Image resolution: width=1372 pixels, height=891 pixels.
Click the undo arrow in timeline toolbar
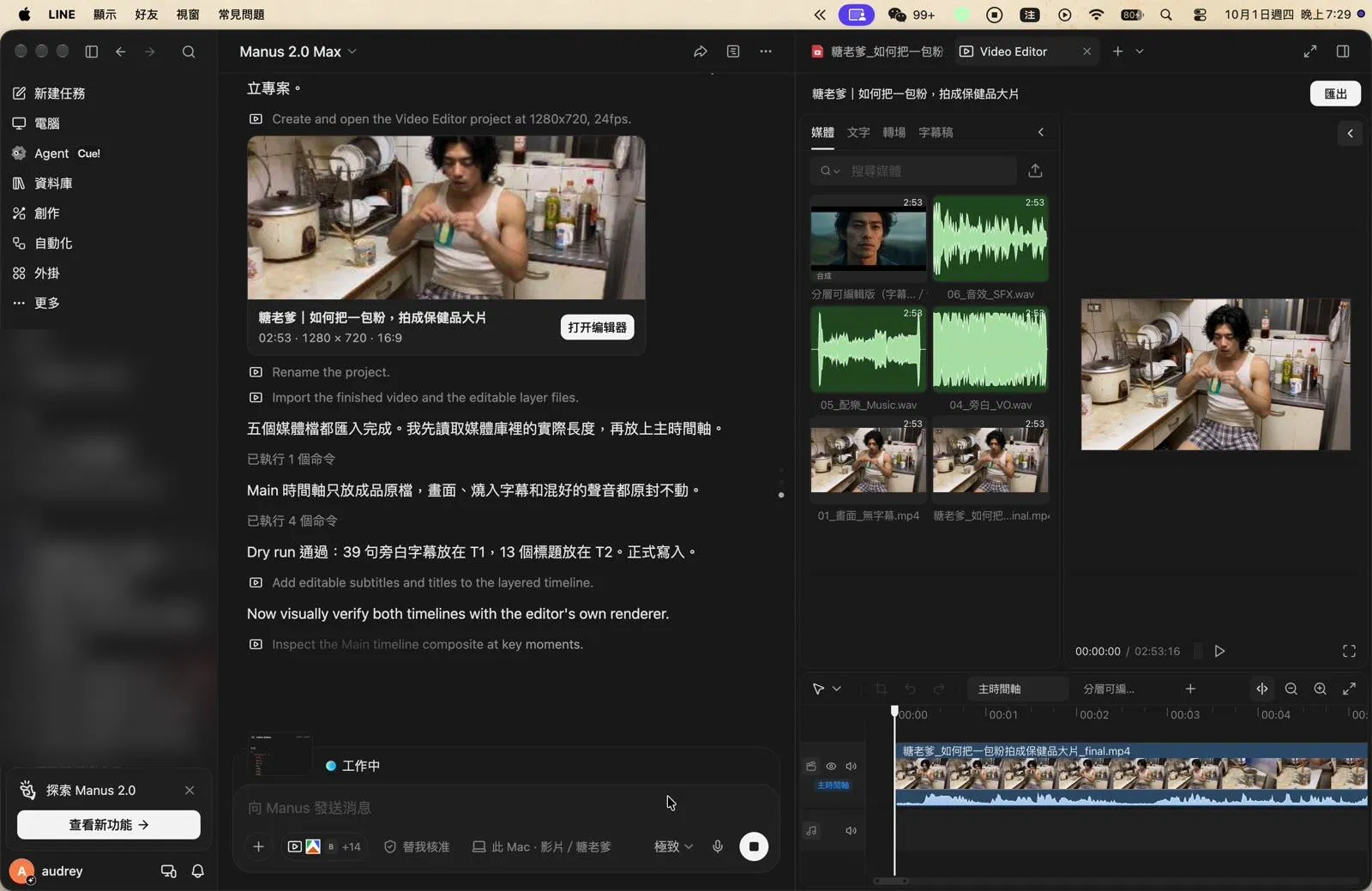point(910,689)
